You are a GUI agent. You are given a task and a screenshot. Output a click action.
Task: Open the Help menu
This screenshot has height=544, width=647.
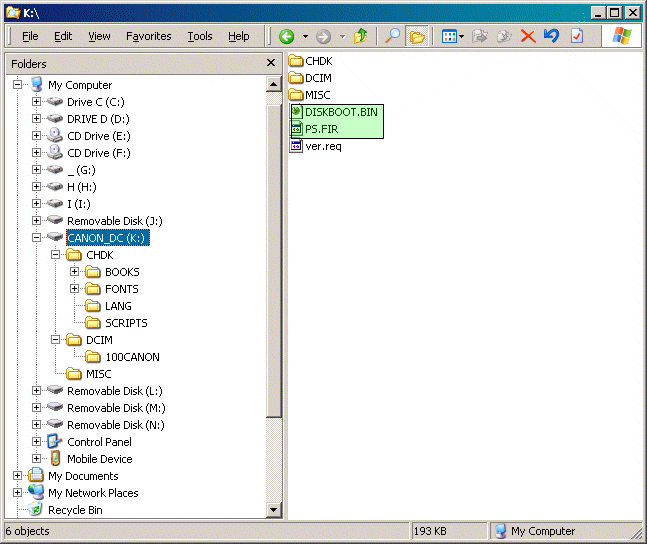(238, 36)
